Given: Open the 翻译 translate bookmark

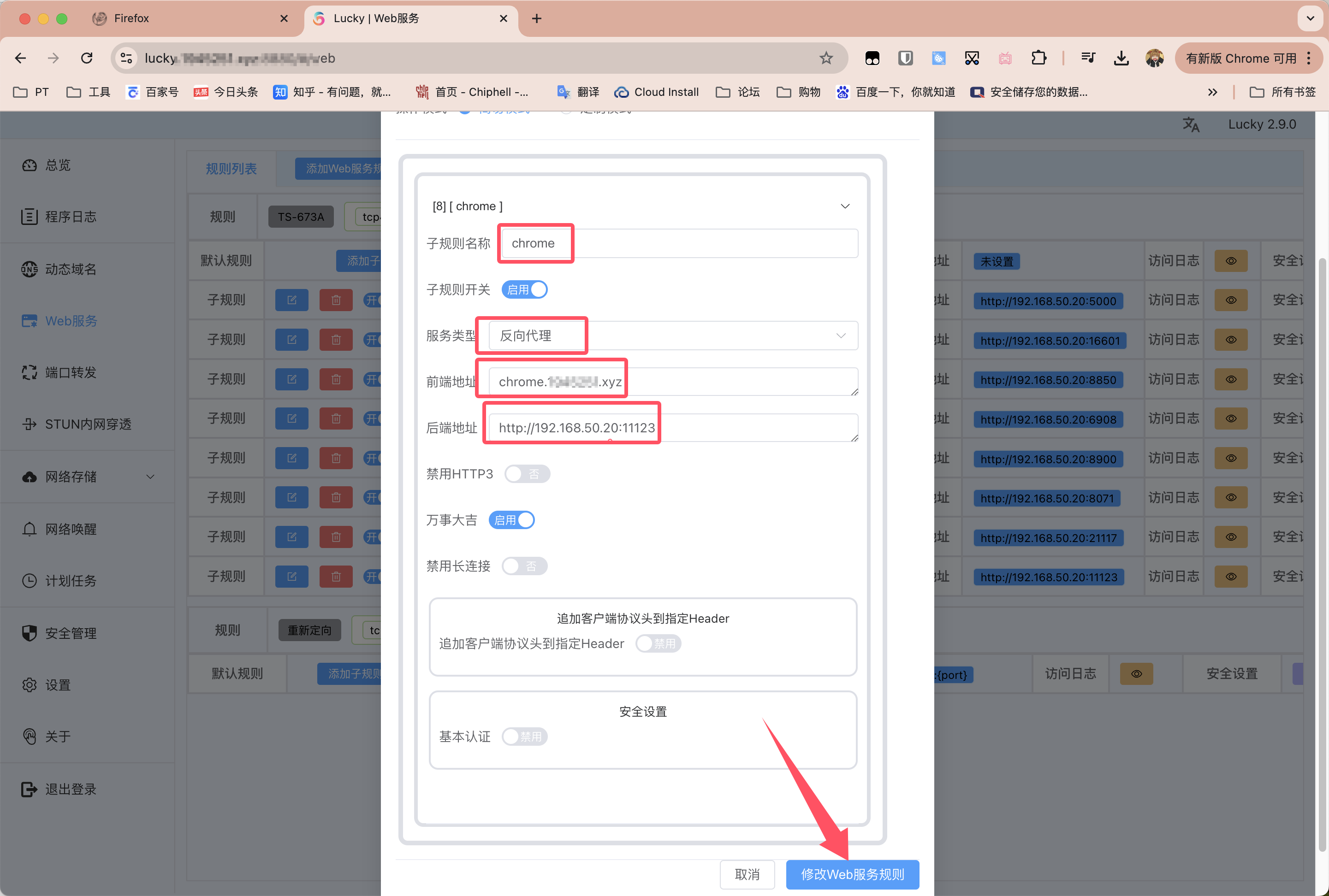Looking at the screenshot, I should [x=578, y=92].
